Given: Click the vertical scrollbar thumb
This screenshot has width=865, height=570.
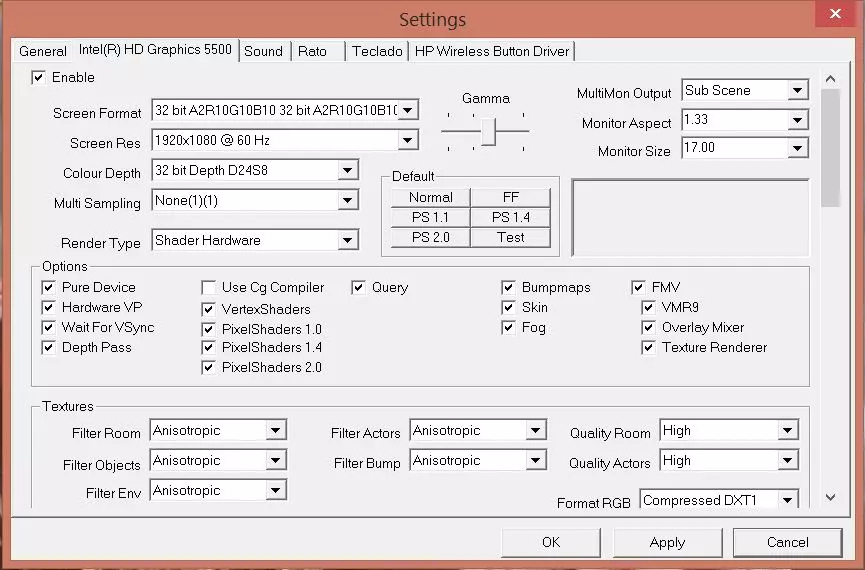Looking at the screenshot, I should point(831,148).
